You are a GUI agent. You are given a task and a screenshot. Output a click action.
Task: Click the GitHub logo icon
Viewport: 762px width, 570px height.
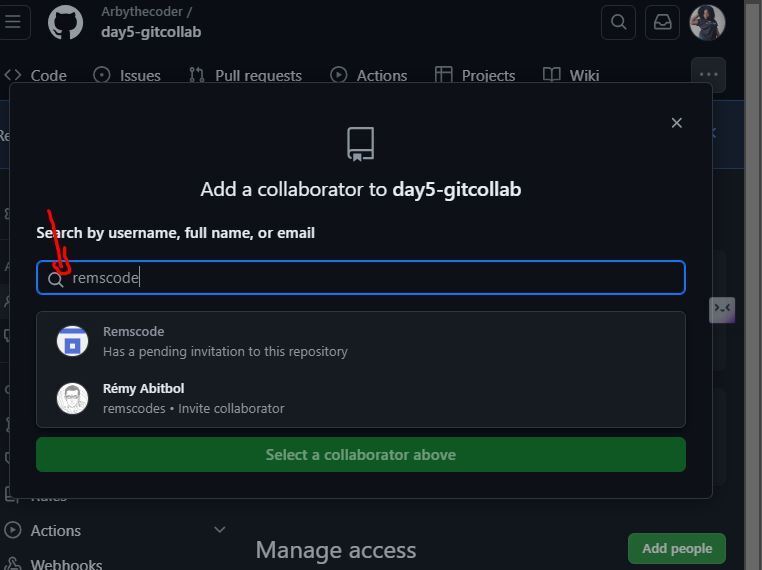66,22
